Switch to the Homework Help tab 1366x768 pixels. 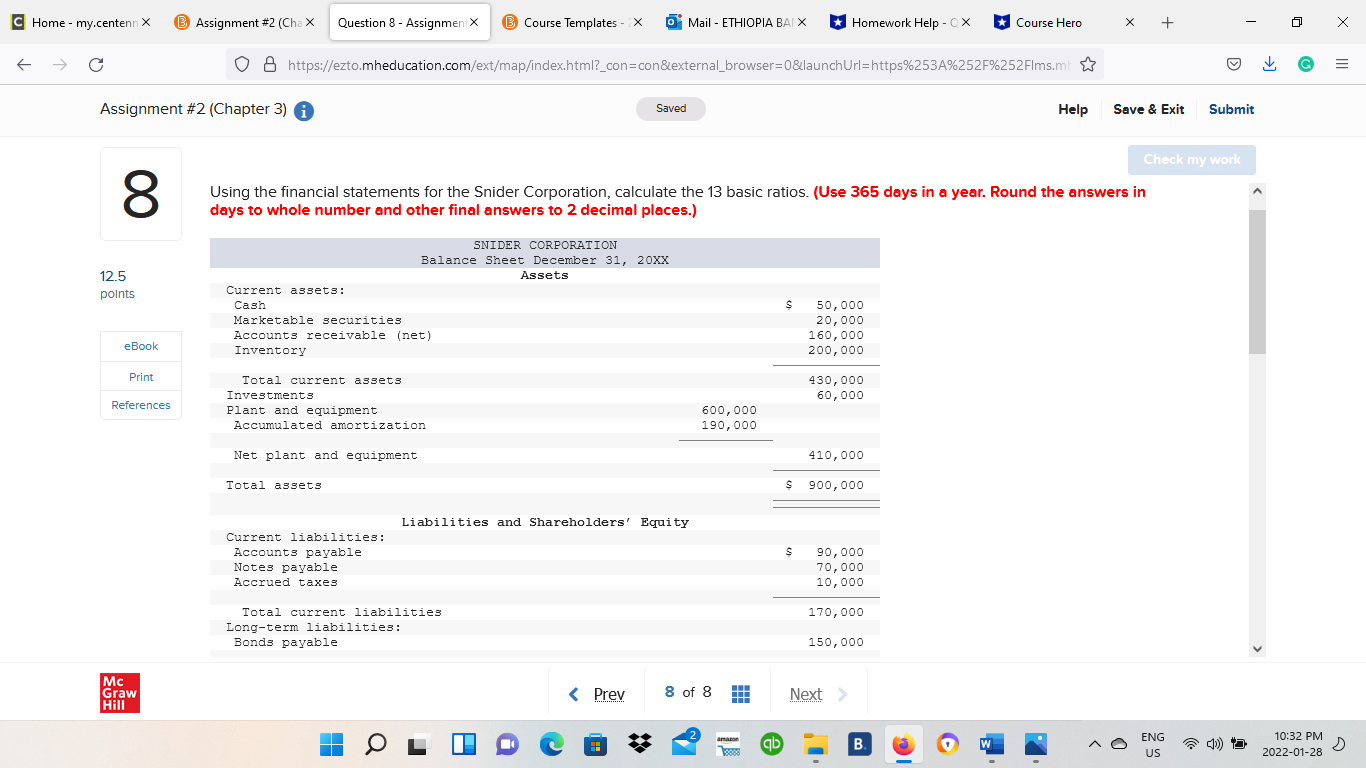click(902, 22)
